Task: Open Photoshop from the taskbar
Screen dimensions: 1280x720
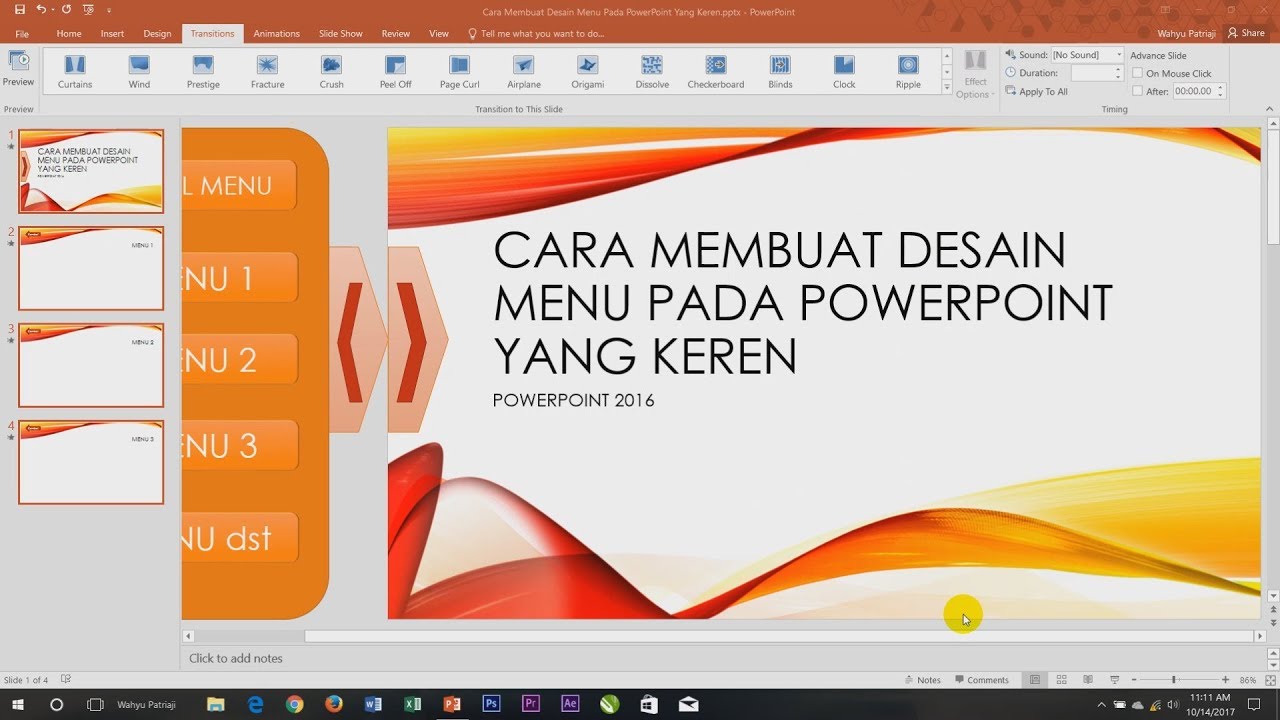Action: (491, 704)
